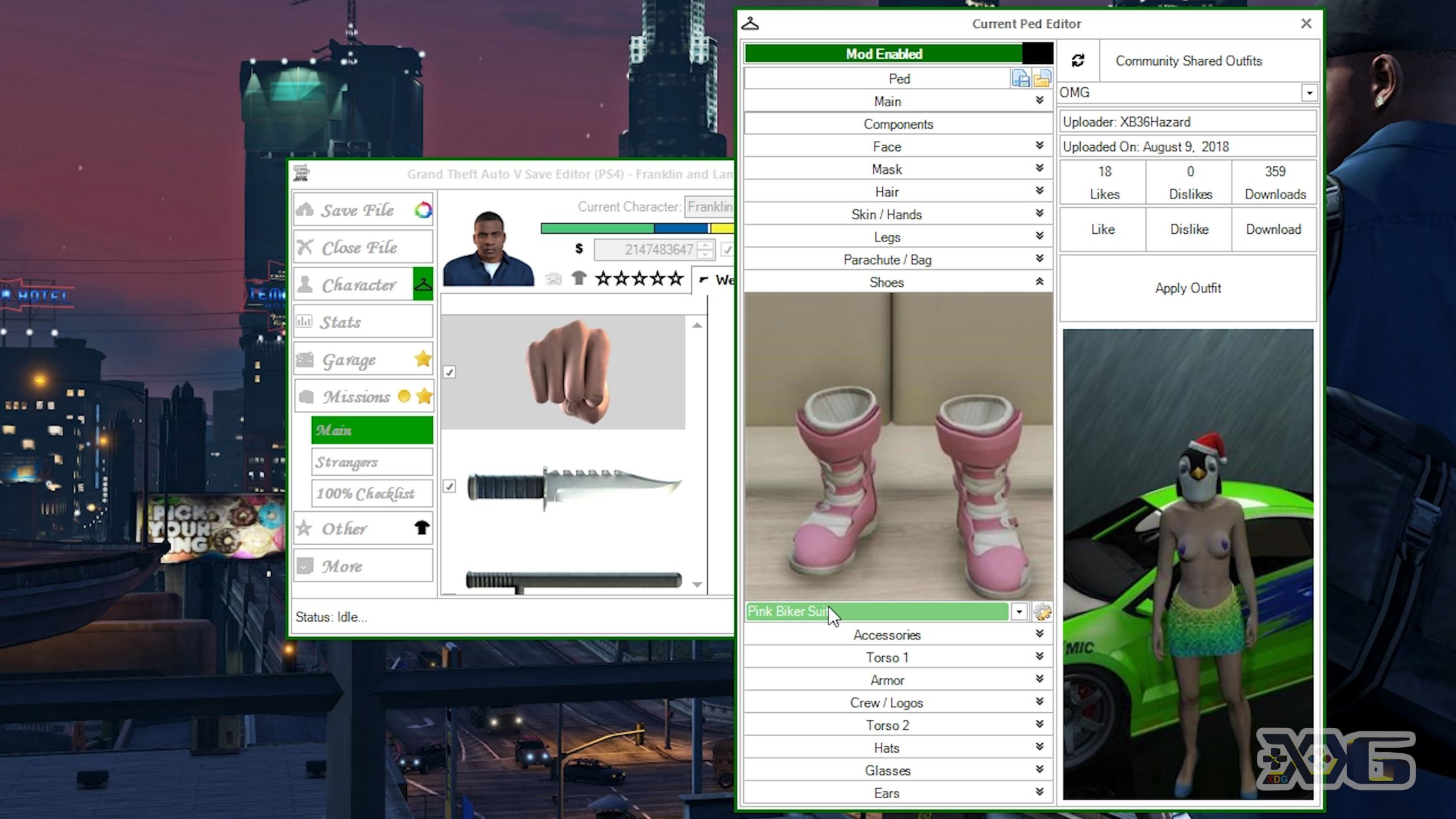This screenshot has height=819, width=1456.
Task: Toggle the Mod Enabled bar
Action: pos(883,54)
